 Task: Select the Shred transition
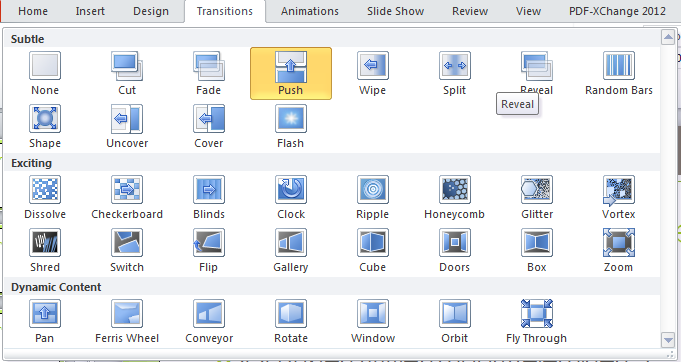click(x=45, y=250)
